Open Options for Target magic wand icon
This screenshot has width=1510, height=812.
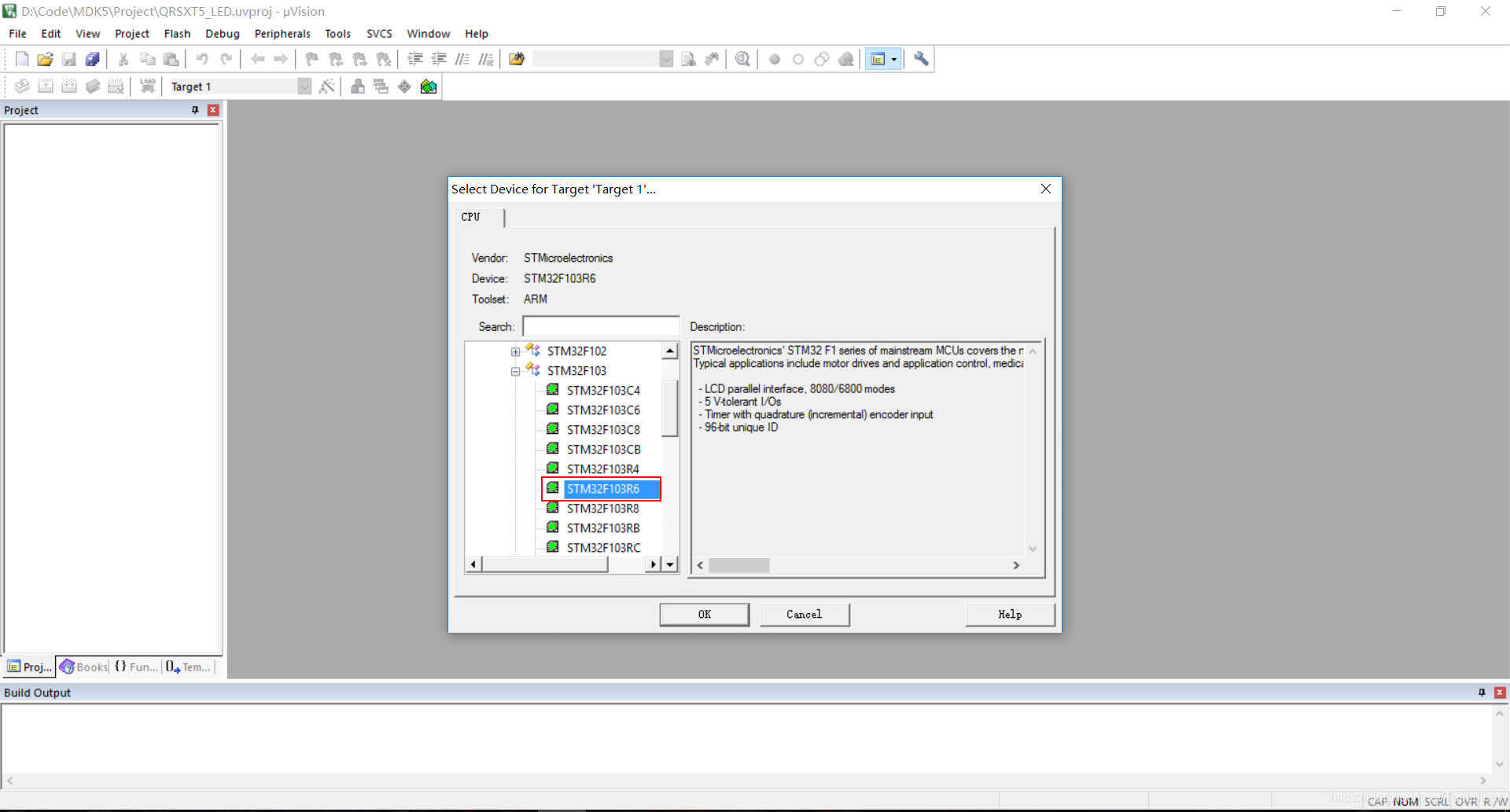[327, 86]
